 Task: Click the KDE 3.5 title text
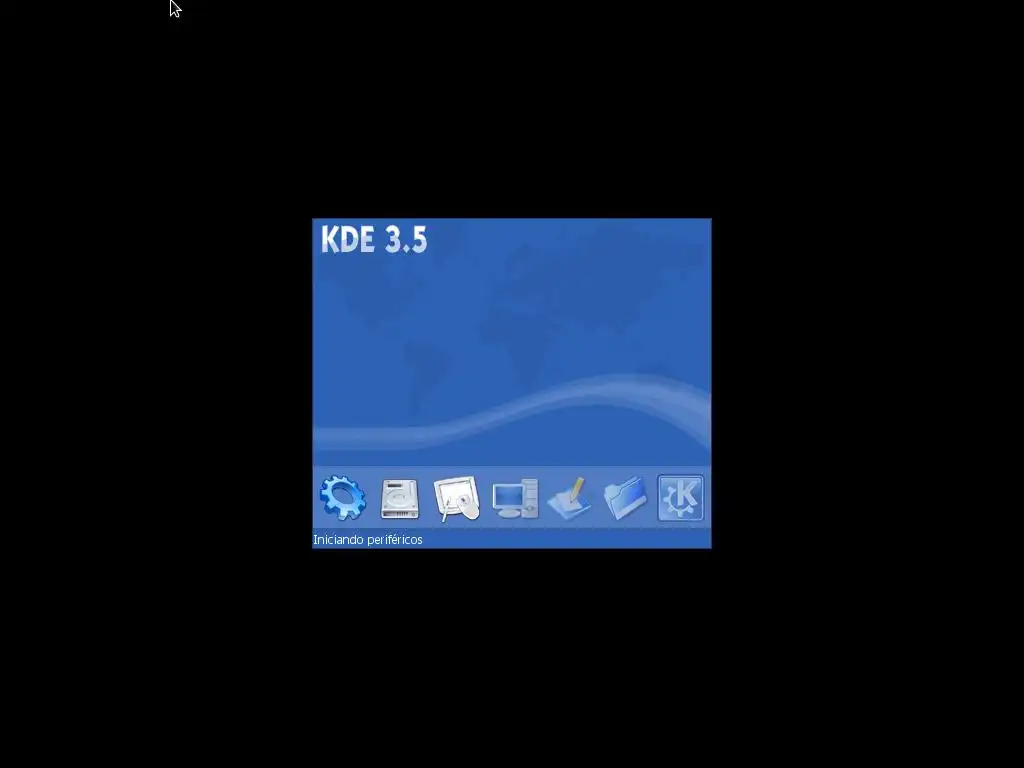point(374,239)
